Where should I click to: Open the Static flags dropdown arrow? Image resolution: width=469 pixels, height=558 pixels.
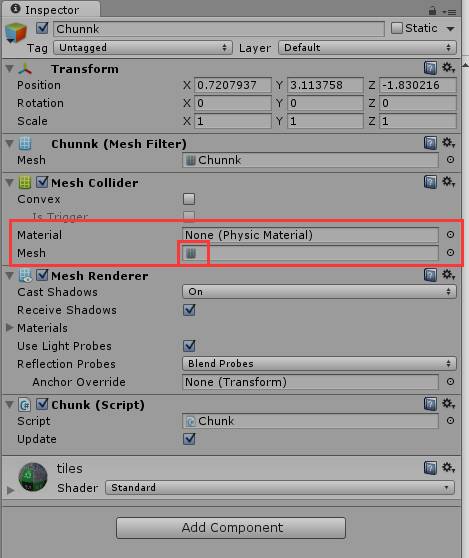tap(450, 29)
